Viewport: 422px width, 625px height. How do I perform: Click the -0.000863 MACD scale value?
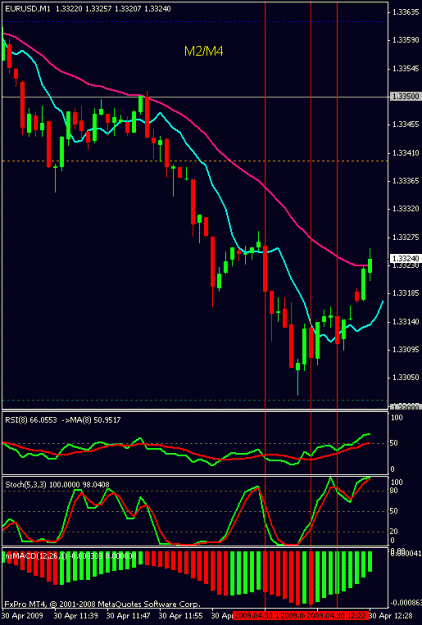(406, 602)
